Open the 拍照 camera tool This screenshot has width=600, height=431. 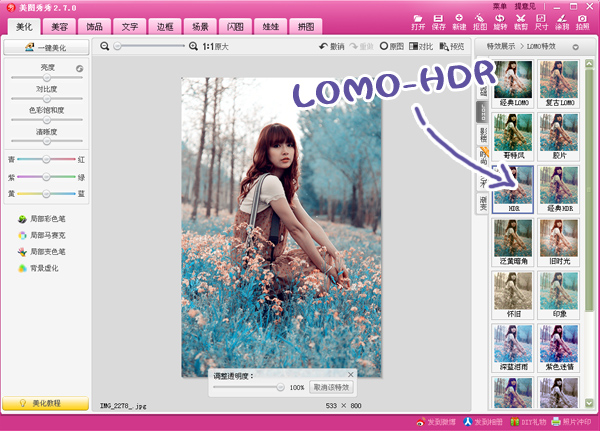582,22
